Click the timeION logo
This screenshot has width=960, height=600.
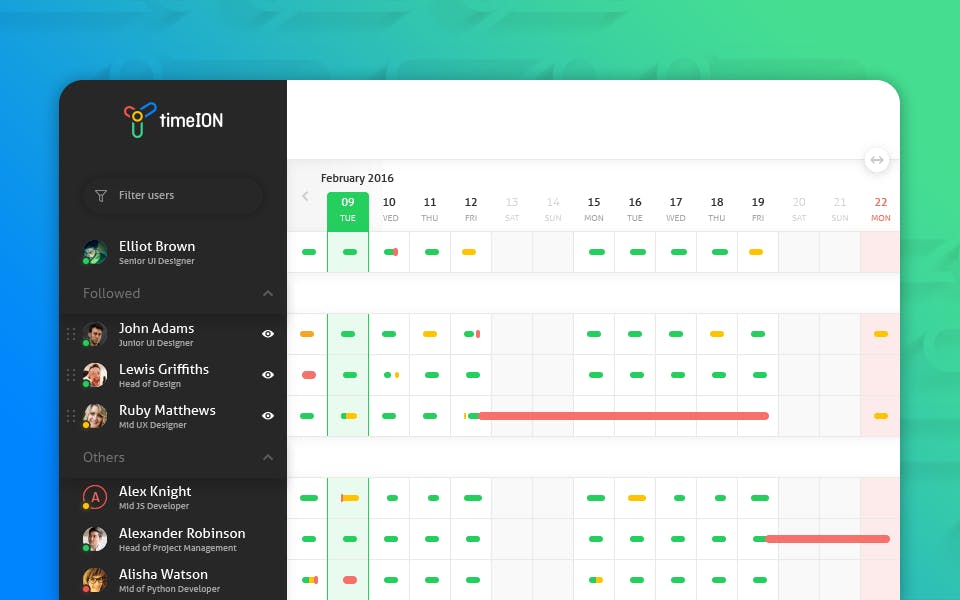point(173,119)
